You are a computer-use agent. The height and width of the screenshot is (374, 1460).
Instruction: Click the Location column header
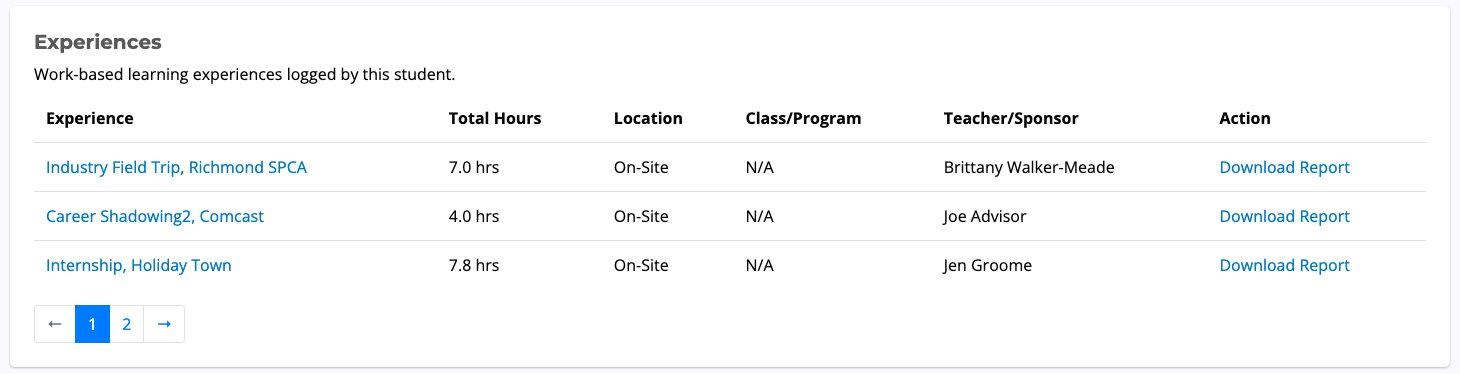648,118
